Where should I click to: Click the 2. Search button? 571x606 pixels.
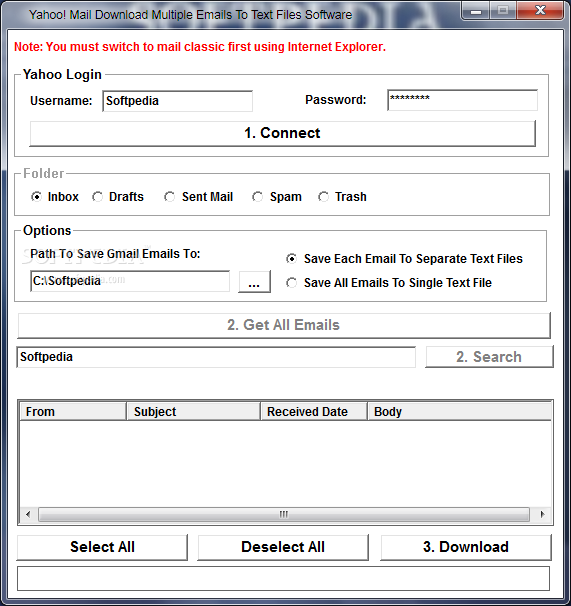click(489, 357)
